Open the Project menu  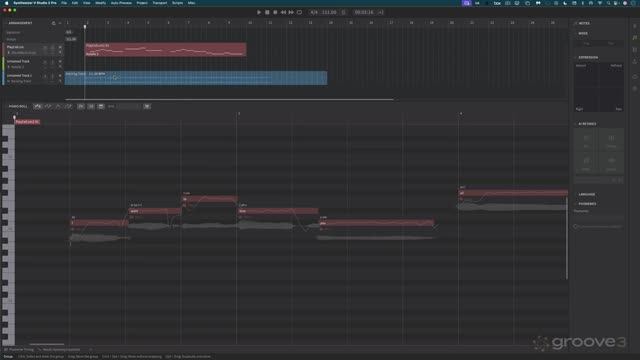pos(142,3)
